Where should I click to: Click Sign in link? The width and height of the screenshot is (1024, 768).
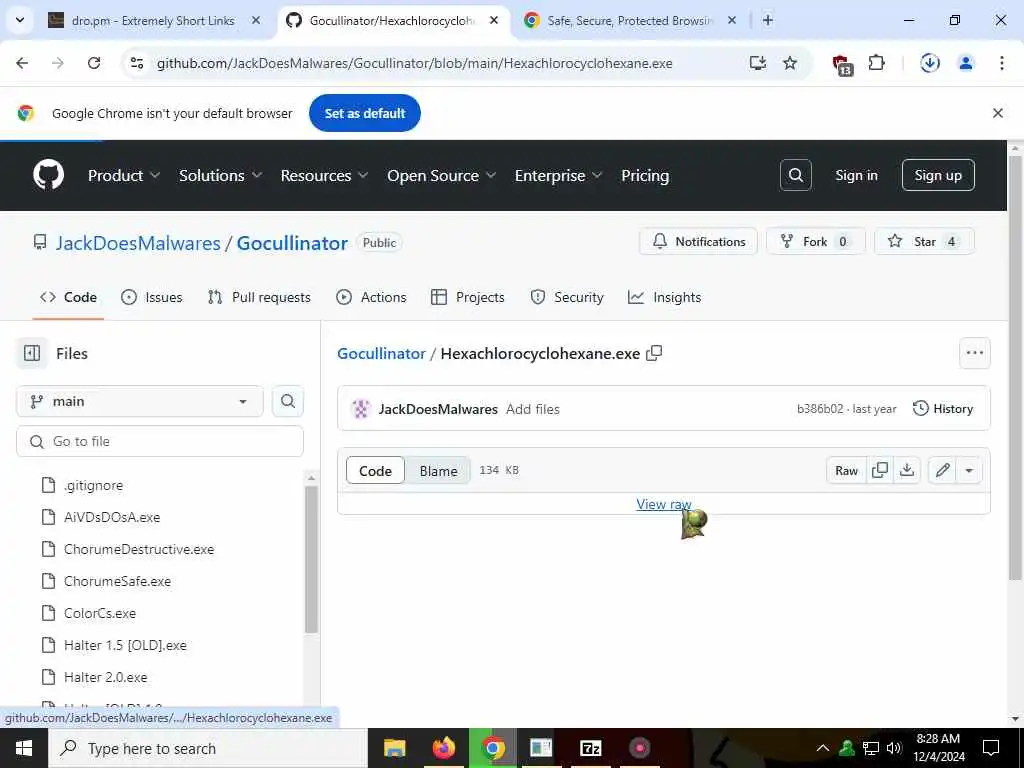tap(856, 175)
